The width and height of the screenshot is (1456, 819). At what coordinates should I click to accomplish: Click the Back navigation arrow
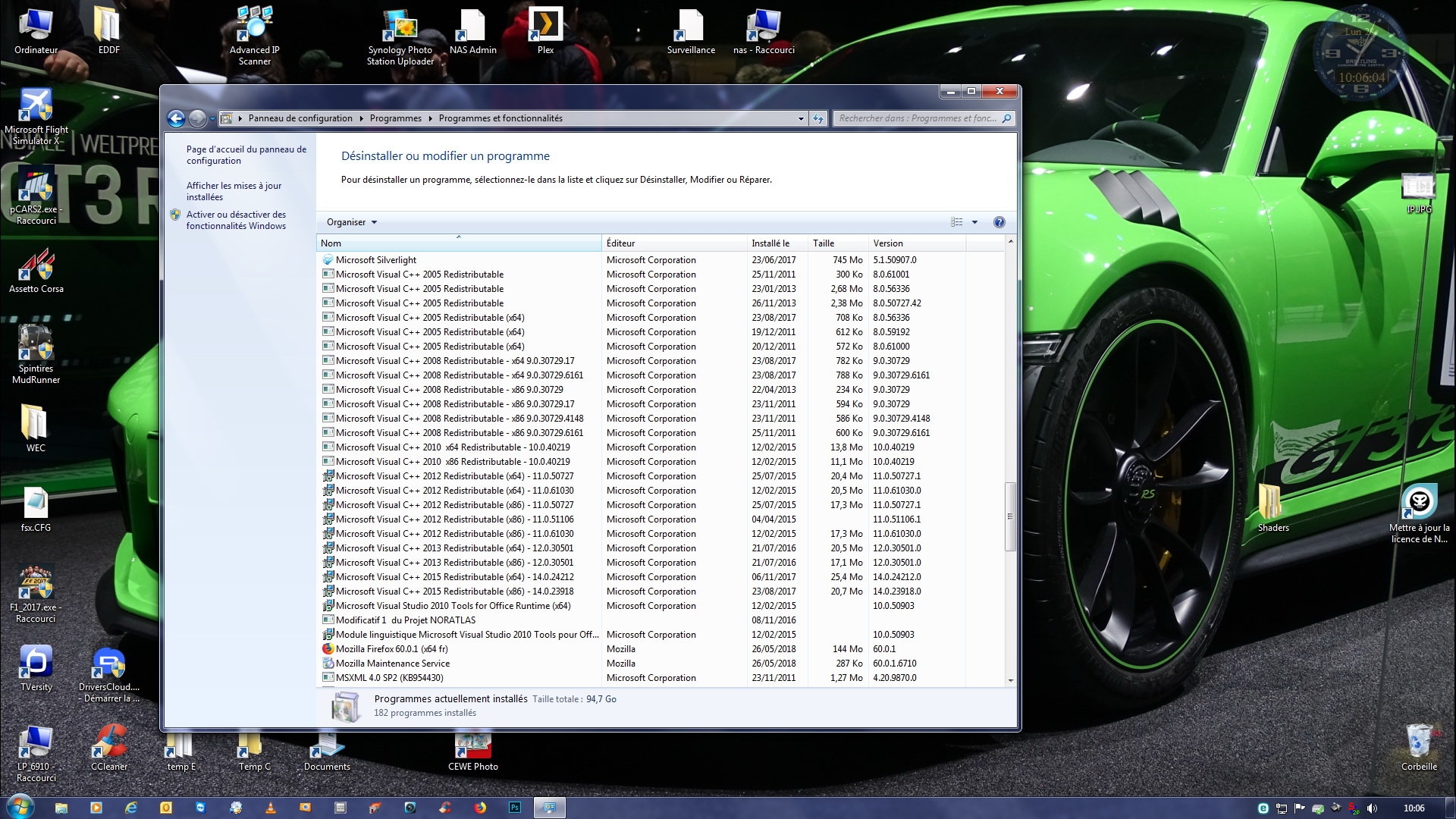coord(176,118)
